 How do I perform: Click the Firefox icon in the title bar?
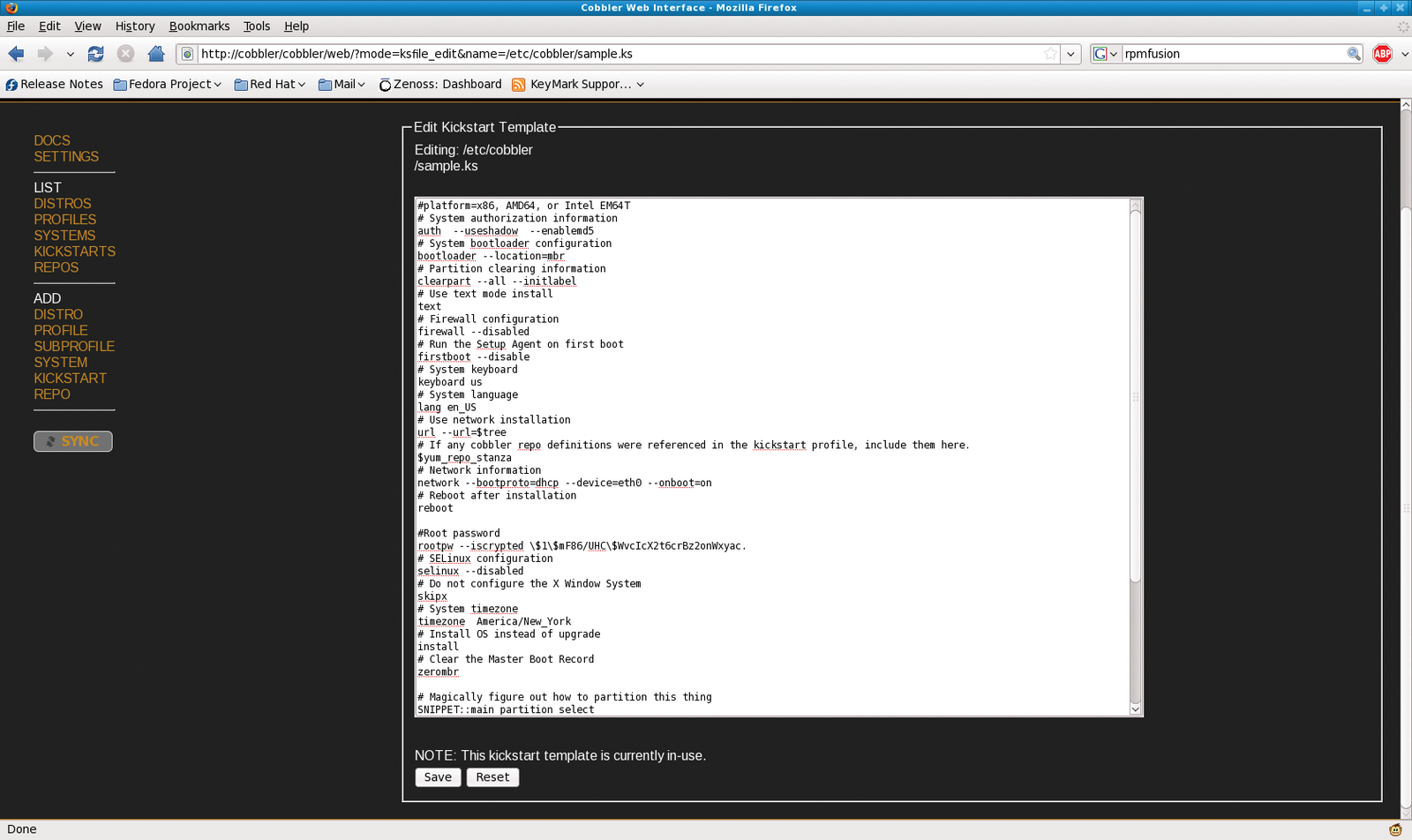(x=11, y=8)
